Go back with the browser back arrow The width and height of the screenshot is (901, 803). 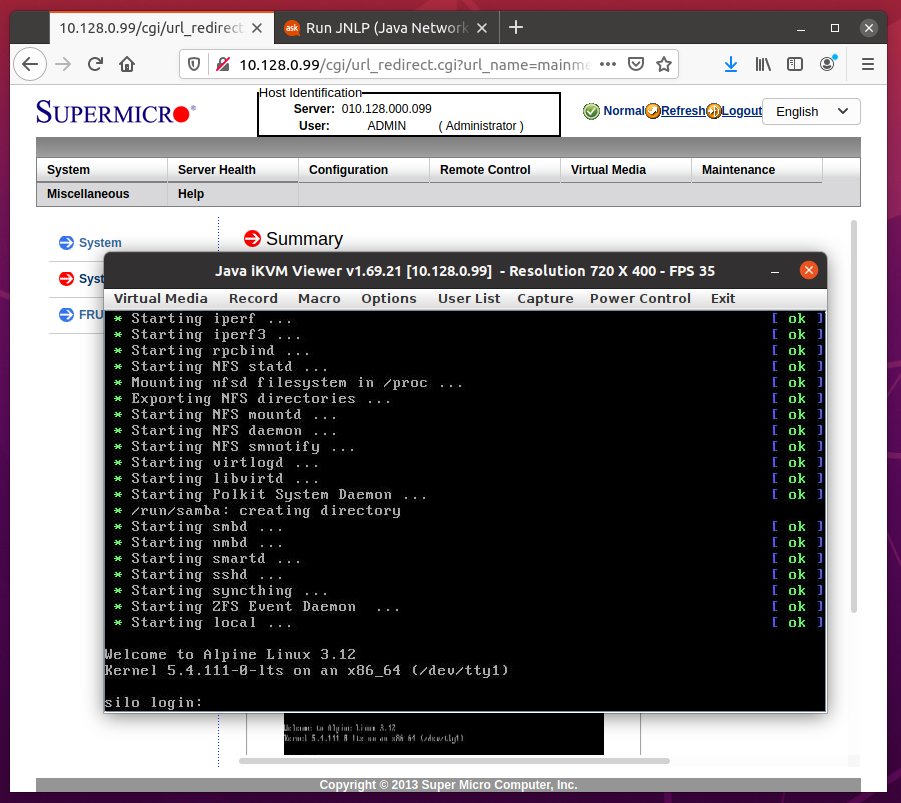click(x=30, y=64)
